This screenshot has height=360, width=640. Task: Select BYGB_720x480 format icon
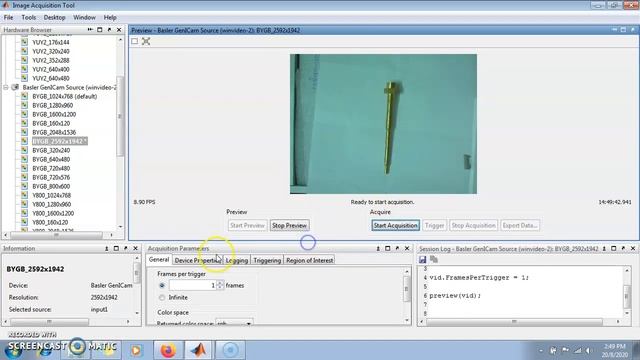24,168
